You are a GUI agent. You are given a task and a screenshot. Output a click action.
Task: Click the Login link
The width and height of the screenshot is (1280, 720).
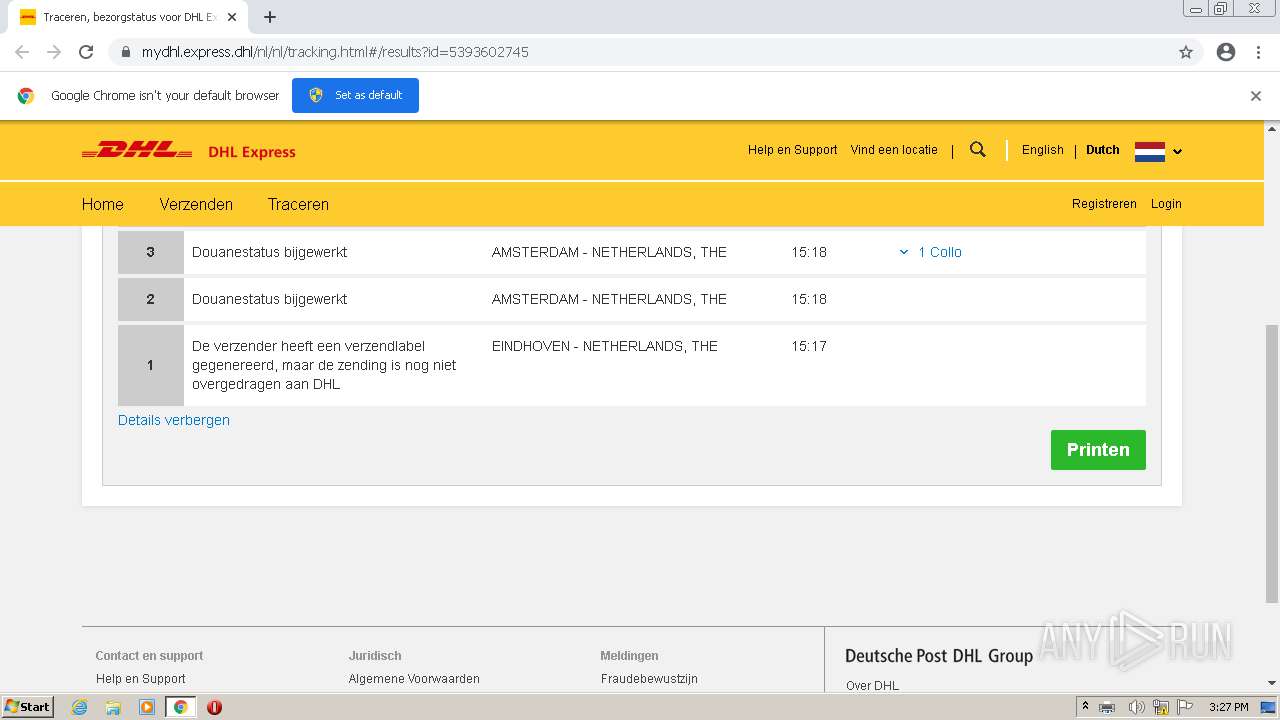click(x=1166, y=203)
